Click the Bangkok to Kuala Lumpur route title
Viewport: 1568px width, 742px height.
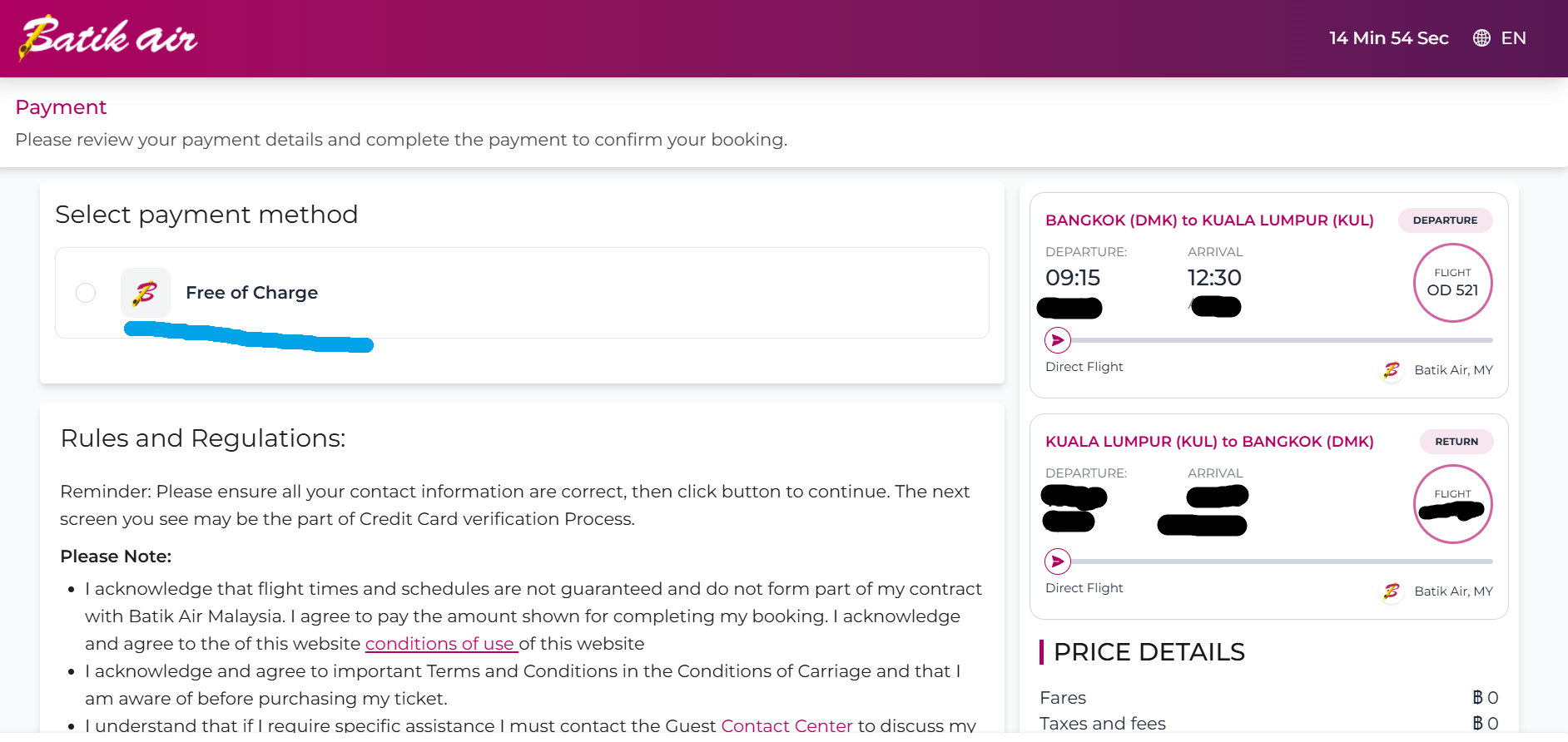(1209, 220)
